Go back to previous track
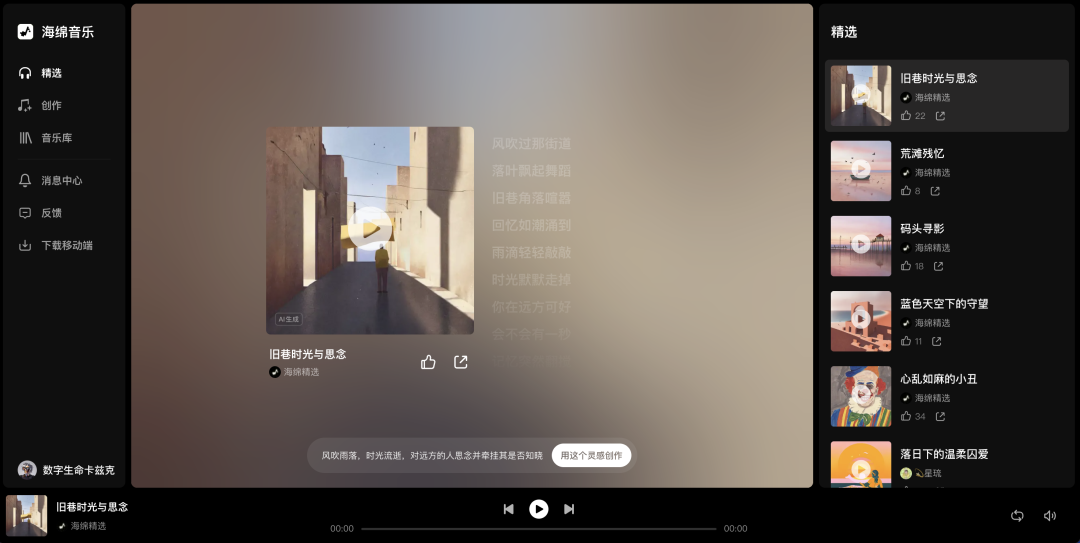The image size is (1080, 543). tap(508, 509)
